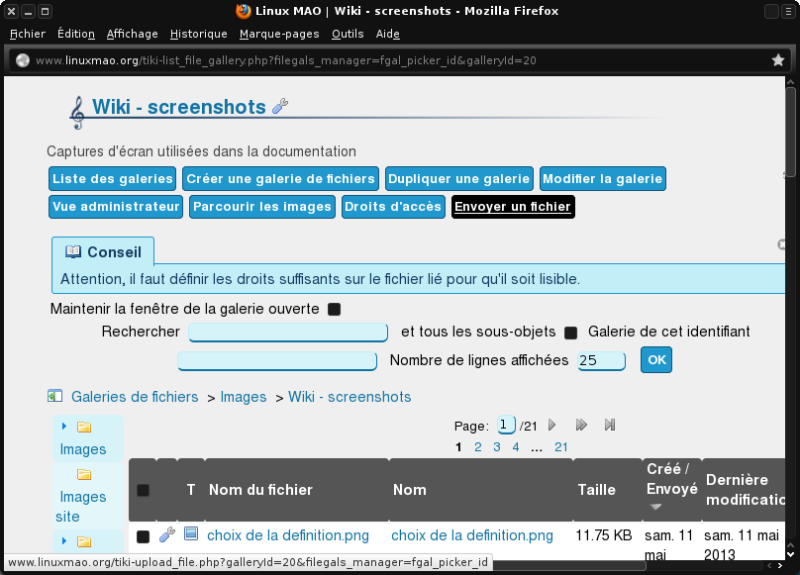This screenshot has width=800, height=575.
Task: Click the wrench icon beside Wiki - screenshots title
Action: pyautogui.click(x=280, y=106)
